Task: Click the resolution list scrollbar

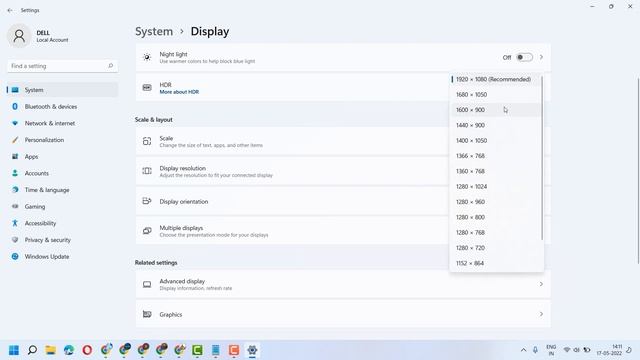Action: pos(542,158)
